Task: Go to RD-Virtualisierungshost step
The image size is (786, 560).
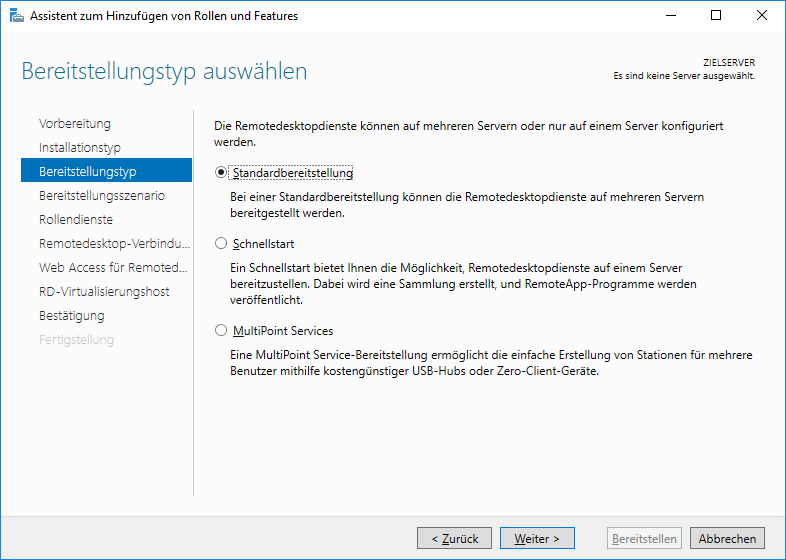Action: pos(104,292)
